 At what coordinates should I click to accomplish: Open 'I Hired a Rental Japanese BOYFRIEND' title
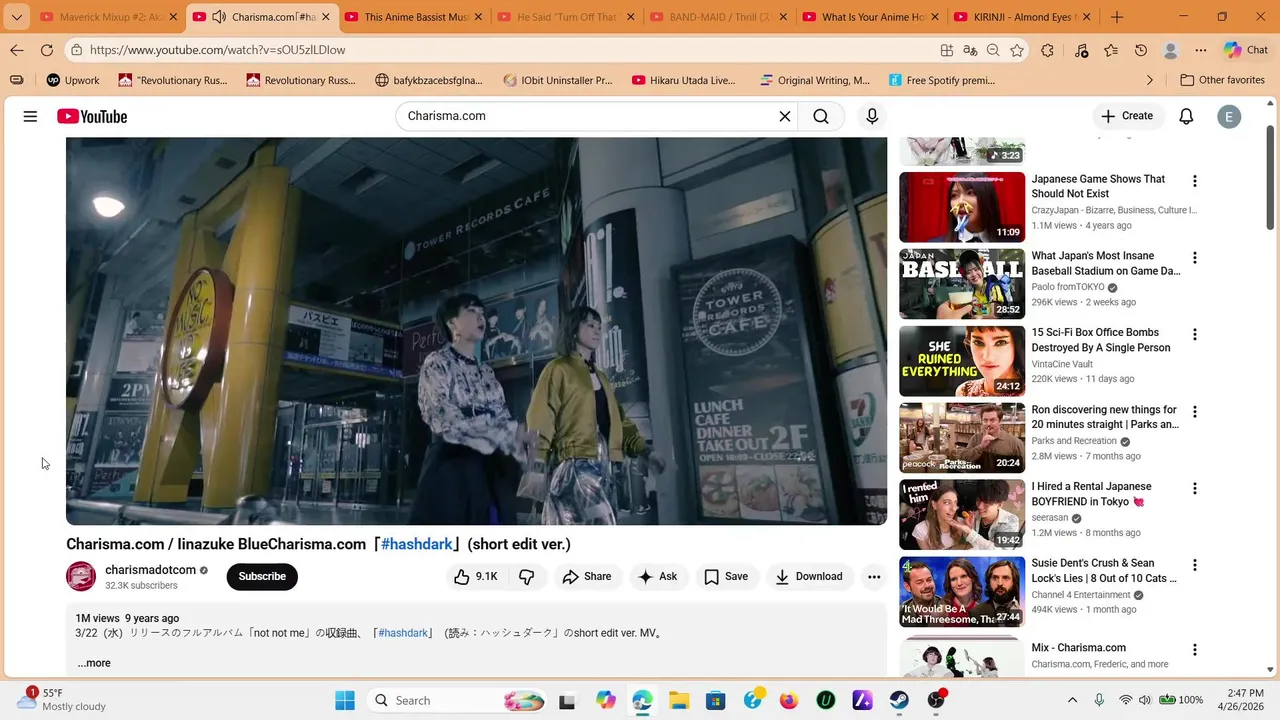1091,494
